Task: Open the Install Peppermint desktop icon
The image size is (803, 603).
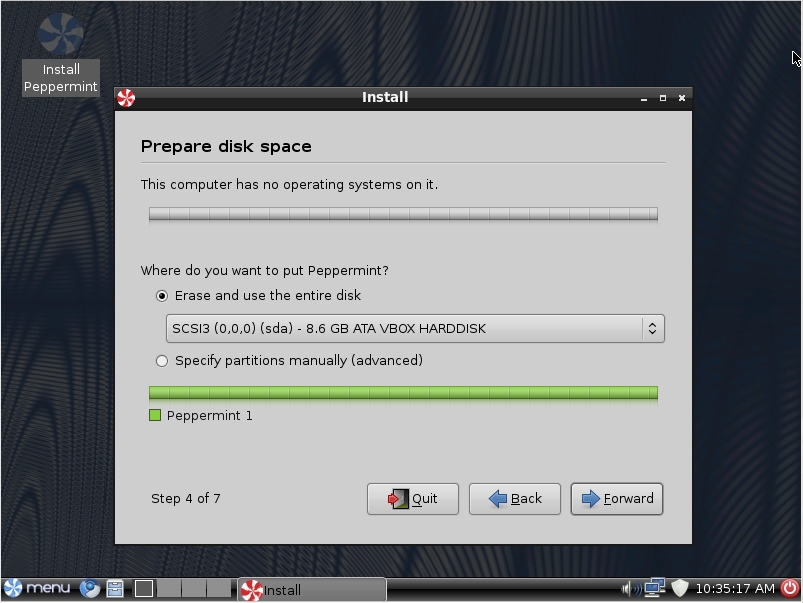Action: click(x=60, y=53)
